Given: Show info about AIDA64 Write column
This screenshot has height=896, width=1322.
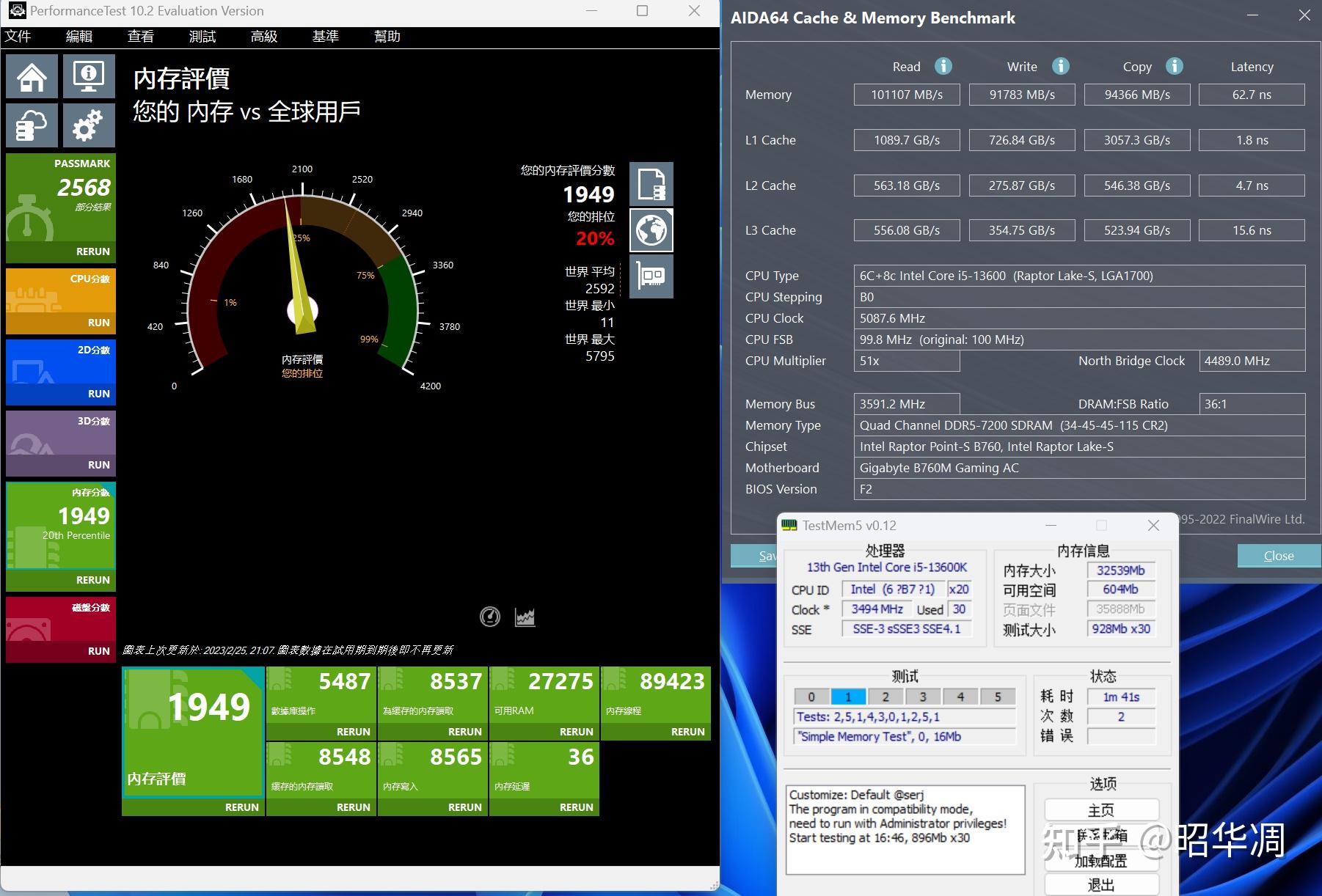Looking at the screenshot, I should click(1061, 66).
